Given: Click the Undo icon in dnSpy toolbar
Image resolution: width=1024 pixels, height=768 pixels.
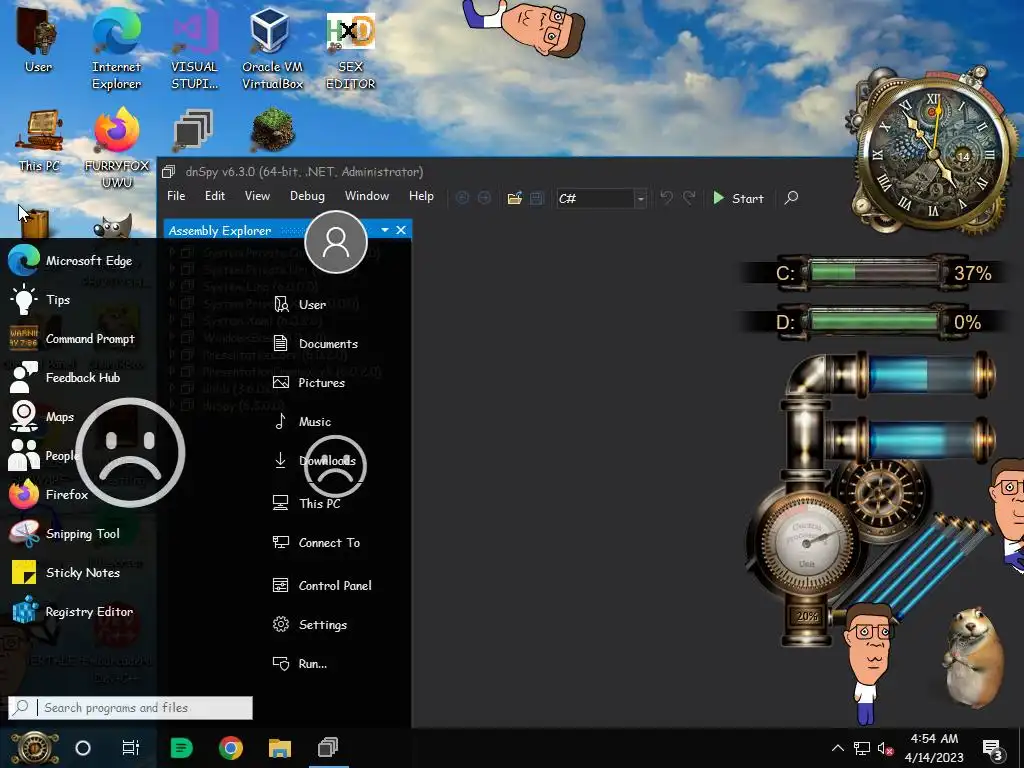Looking at the screenshot, I should [x=666, y=198].
